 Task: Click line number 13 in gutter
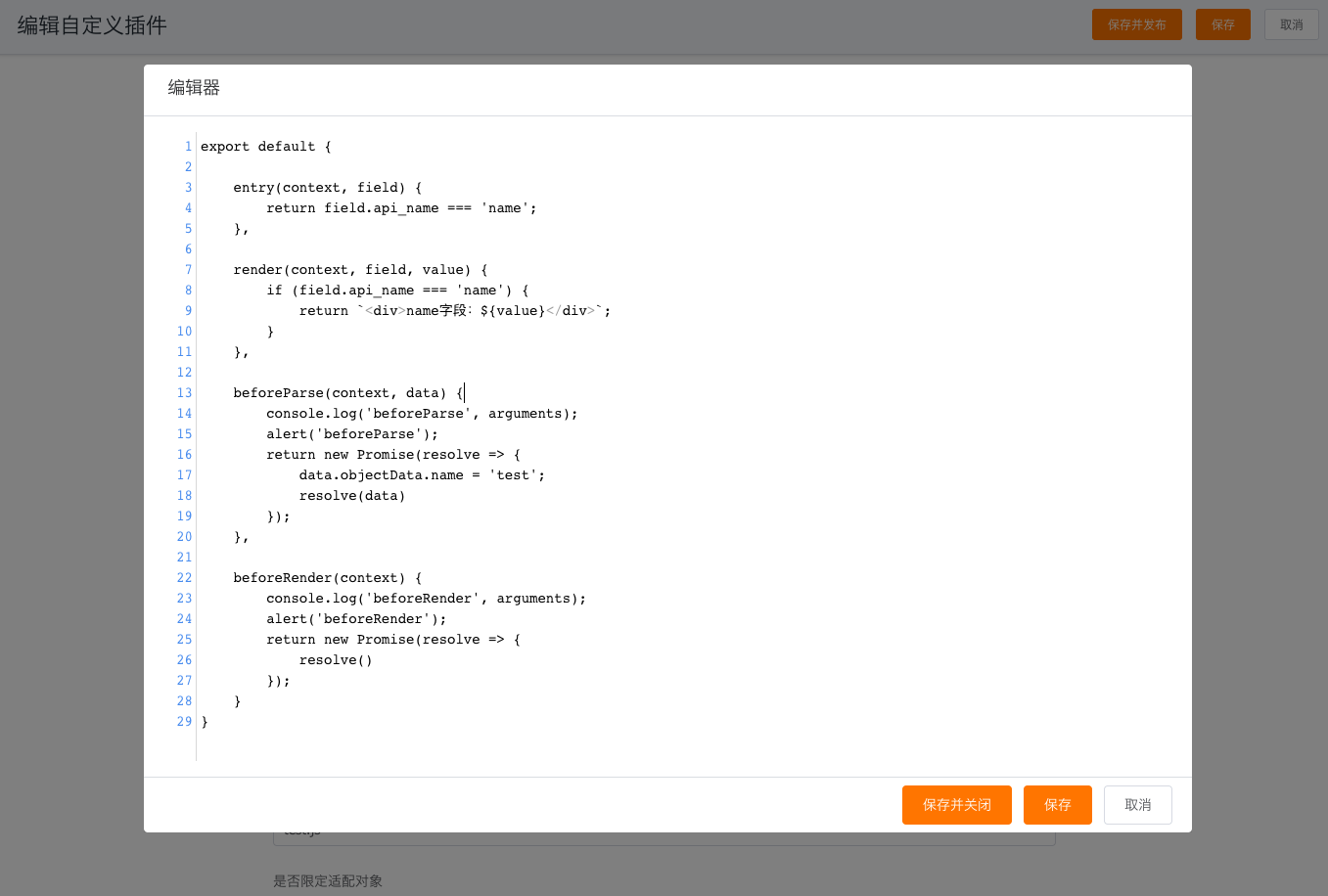(184, 393)
